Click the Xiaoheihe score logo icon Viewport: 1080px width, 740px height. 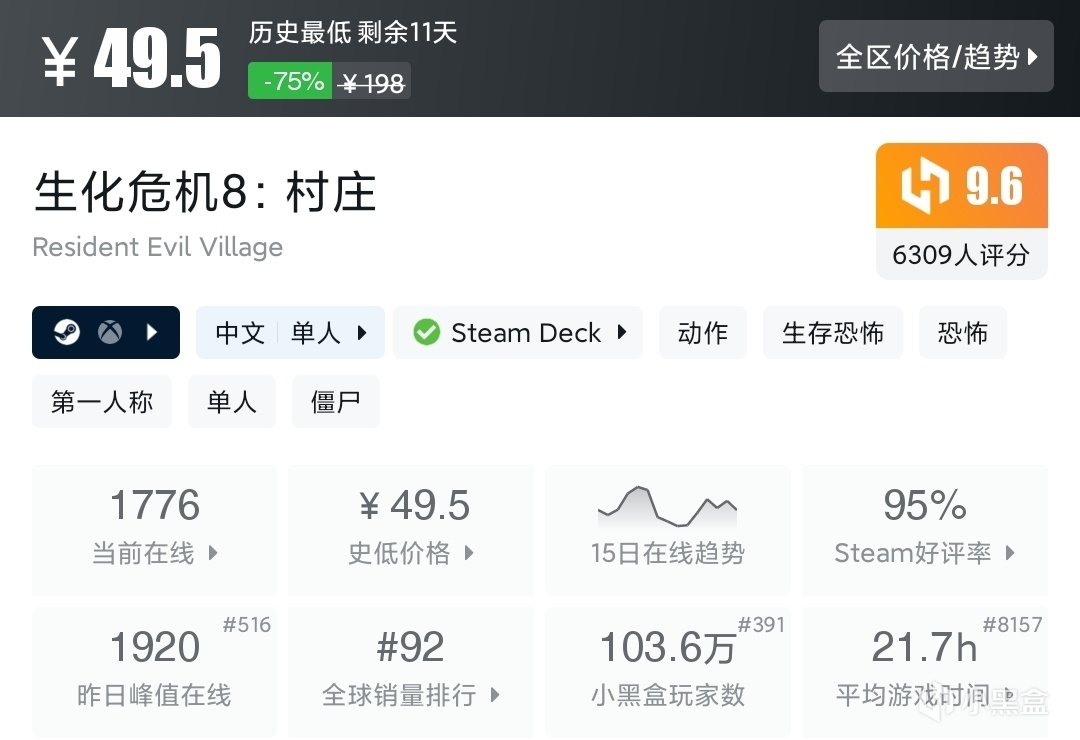925,187
